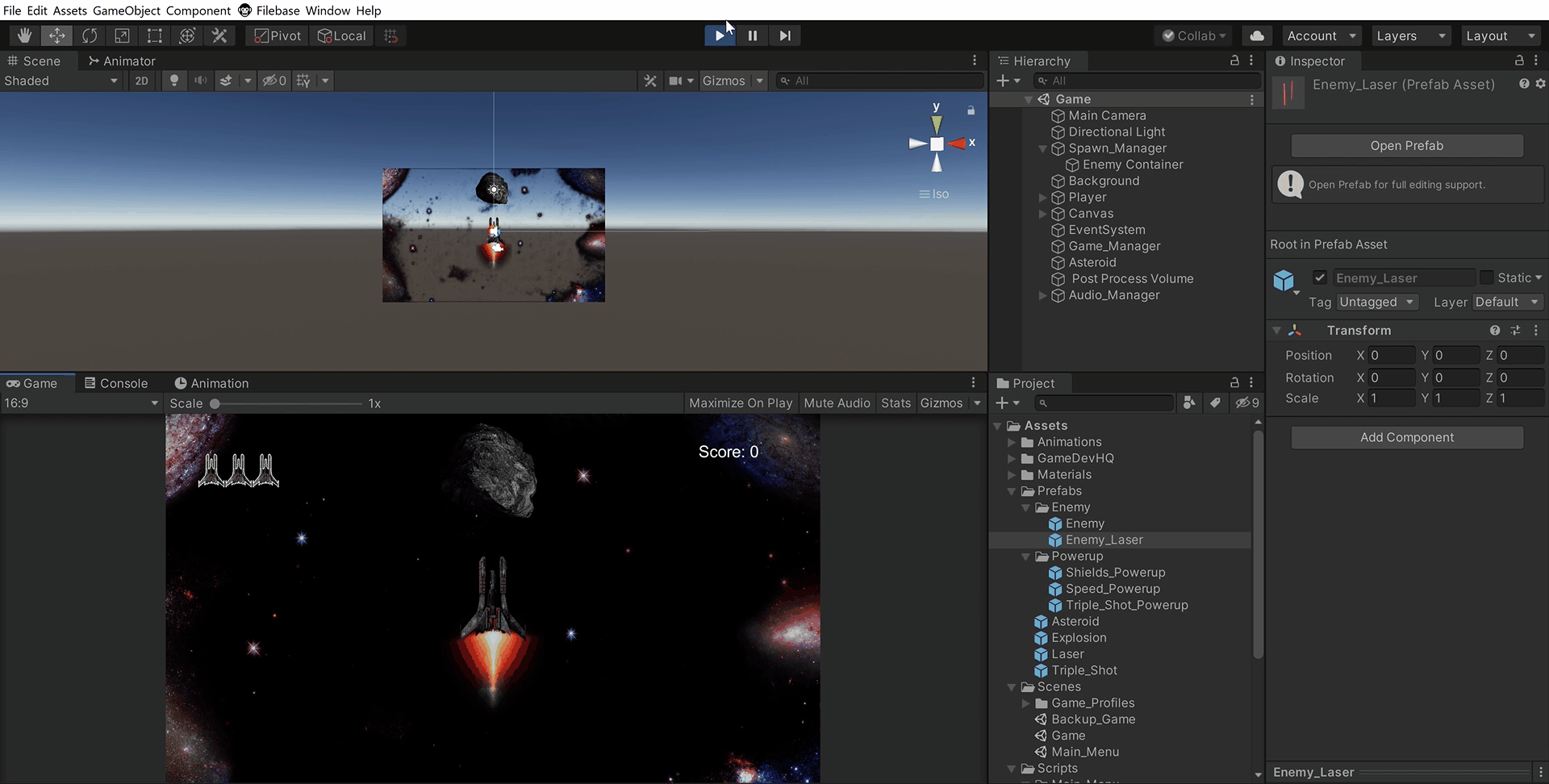1549x784 pixels.
Task: Click the Open Prefab button
Action: (x=1407, y=146)
